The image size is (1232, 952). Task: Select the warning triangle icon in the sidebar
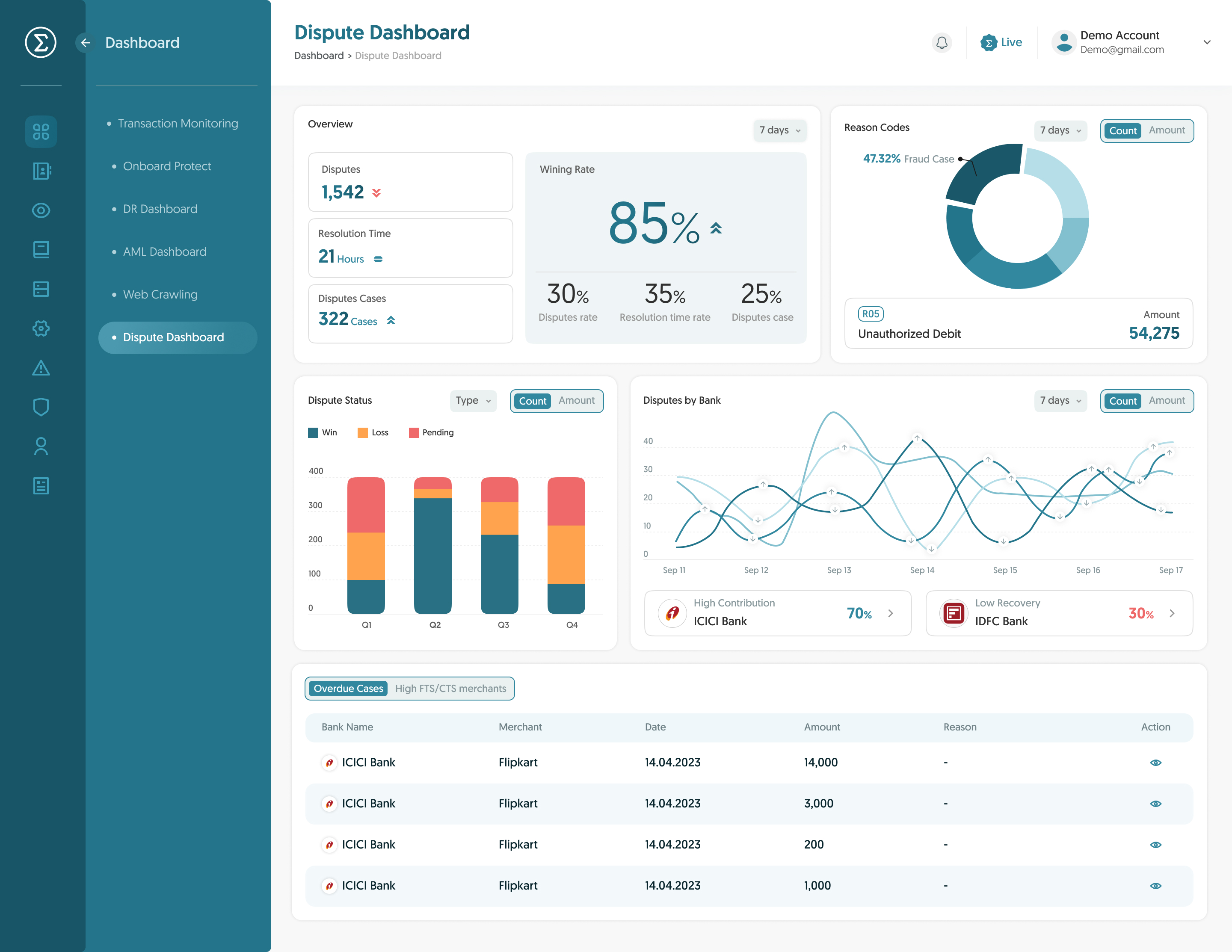(40, 368)
